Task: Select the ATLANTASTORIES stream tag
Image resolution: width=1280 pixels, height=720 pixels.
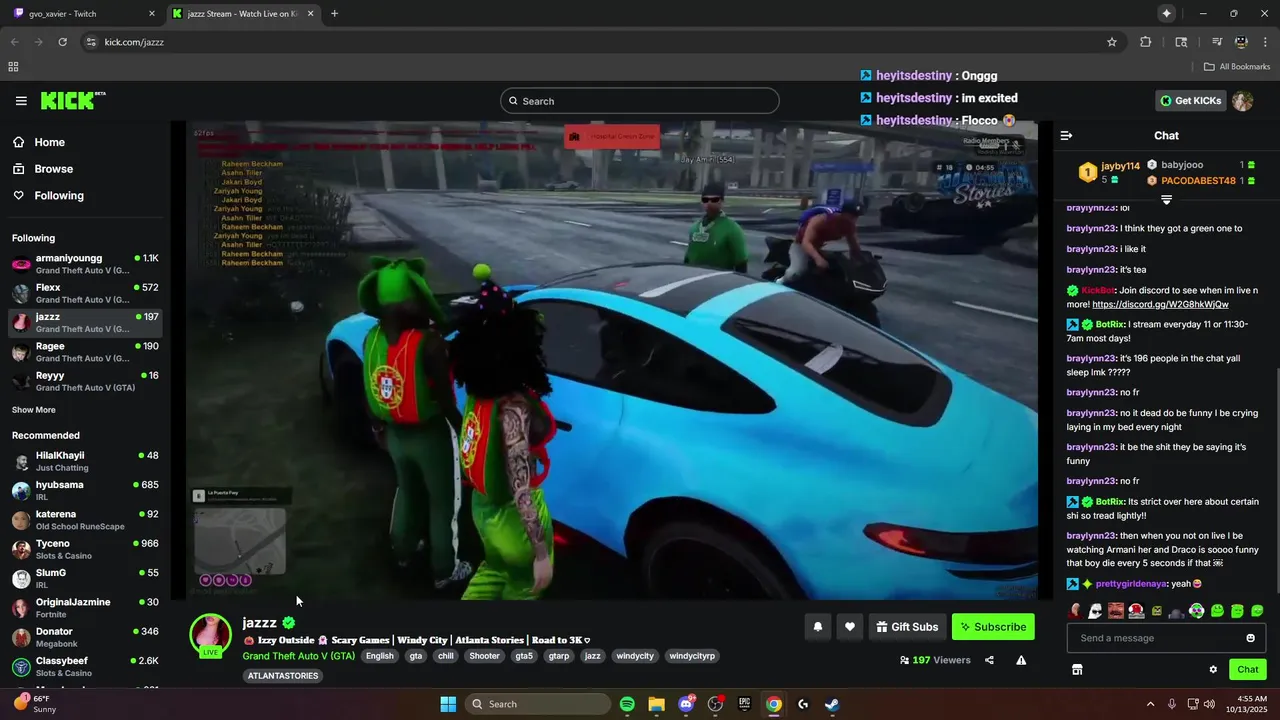Action: pos(283,676)
